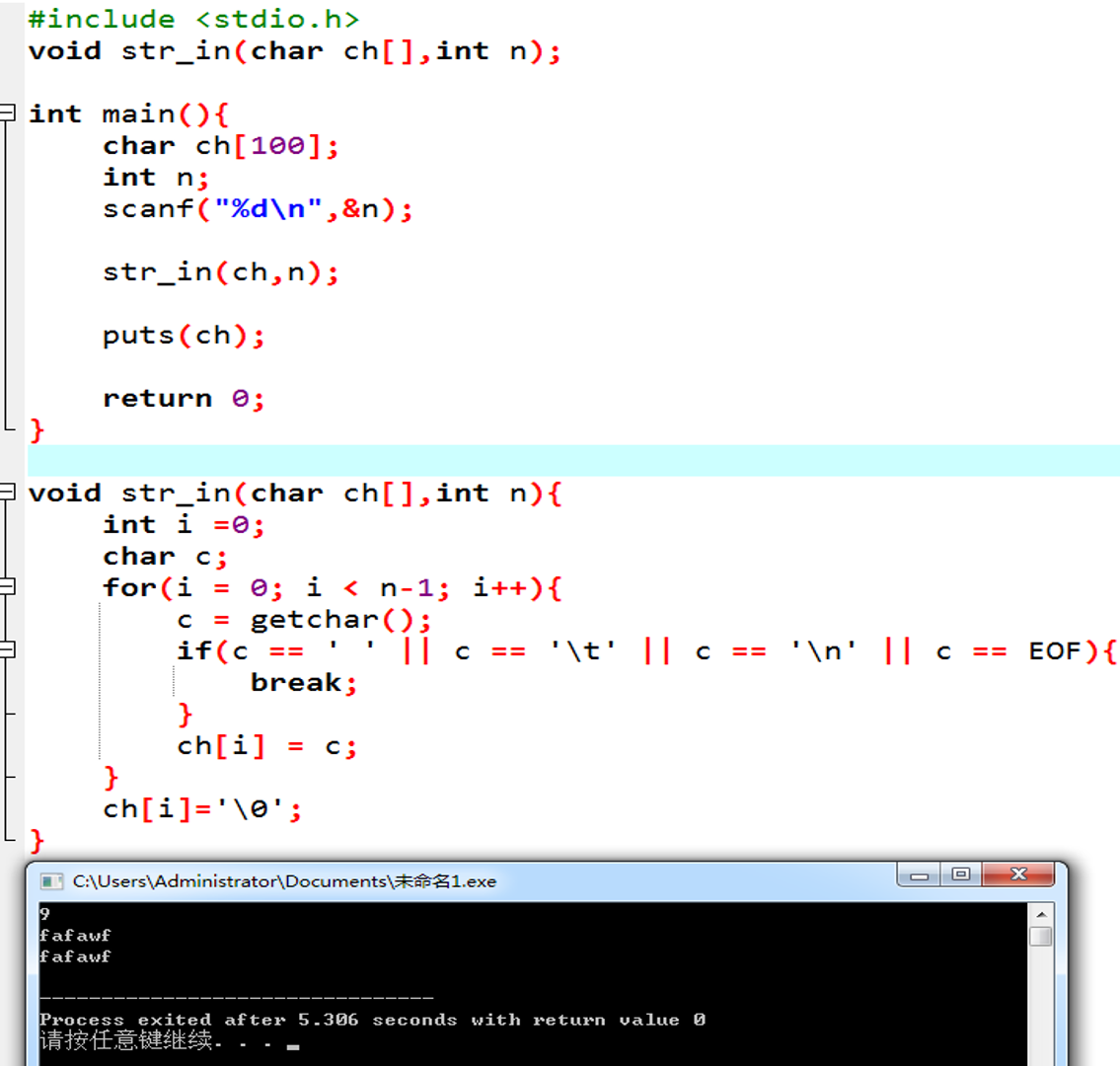1120x1066 pixels.
Task: Click the 'int n;' declaration line
Action: 156,178
